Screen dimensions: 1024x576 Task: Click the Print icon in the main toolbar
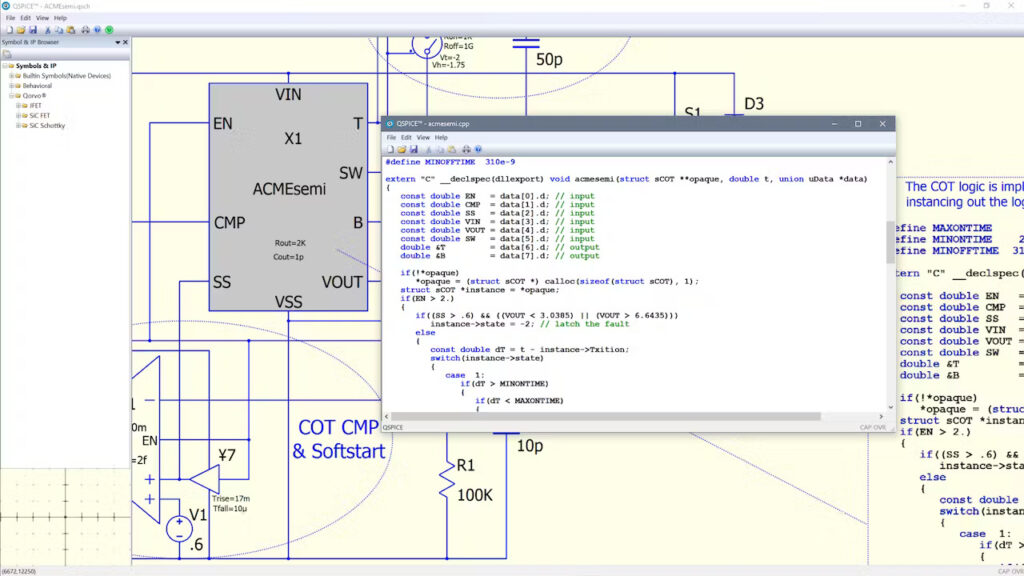(x=85, y=29)
